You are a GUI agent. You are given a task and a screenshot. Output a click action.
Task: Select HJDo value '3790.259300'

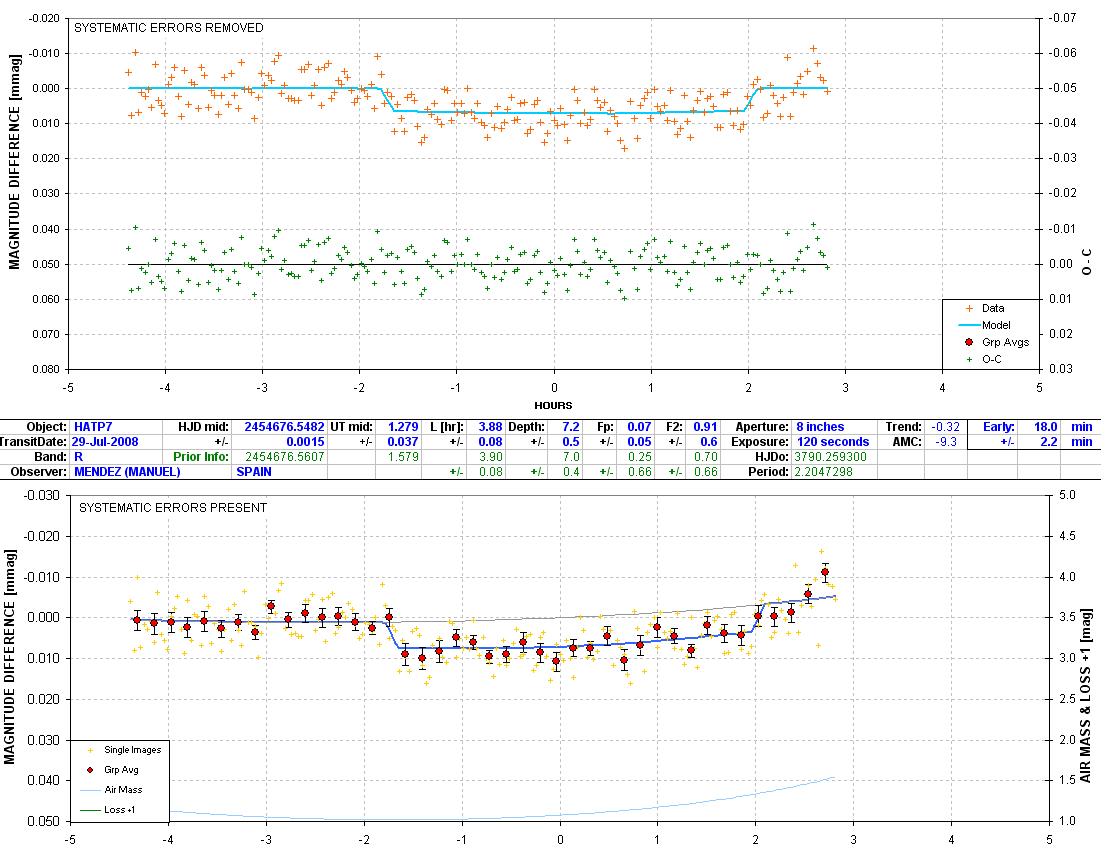(x=831, y=457)
